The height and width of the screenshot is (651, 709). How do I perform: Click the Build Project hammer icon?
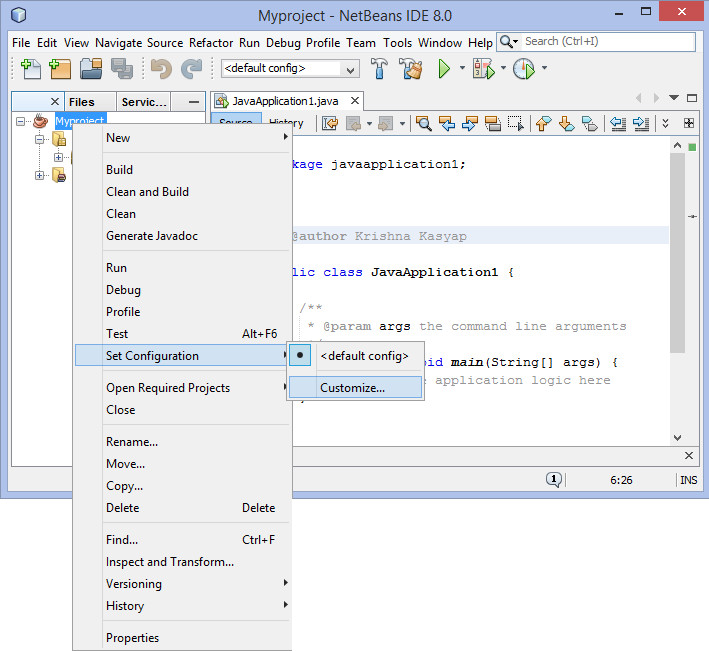[x=380, y=69]
